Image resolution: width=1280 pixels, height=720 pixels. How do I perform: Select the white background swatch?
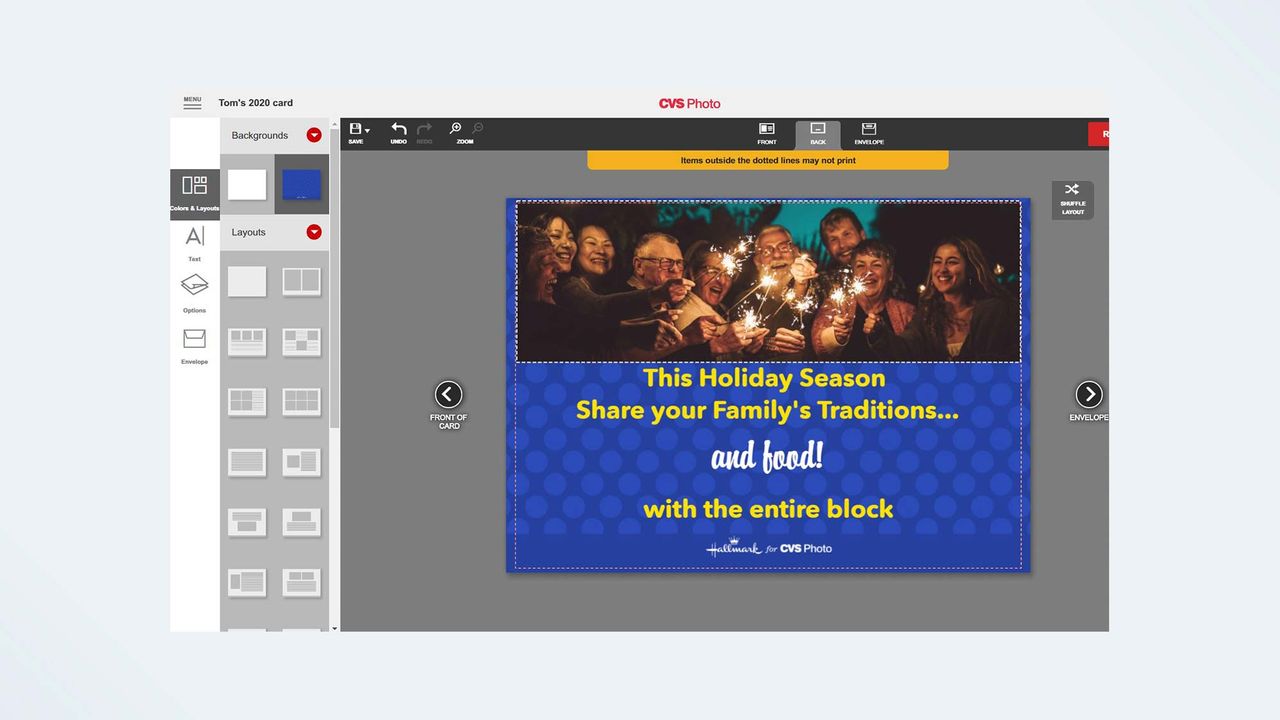click(247, 184)
